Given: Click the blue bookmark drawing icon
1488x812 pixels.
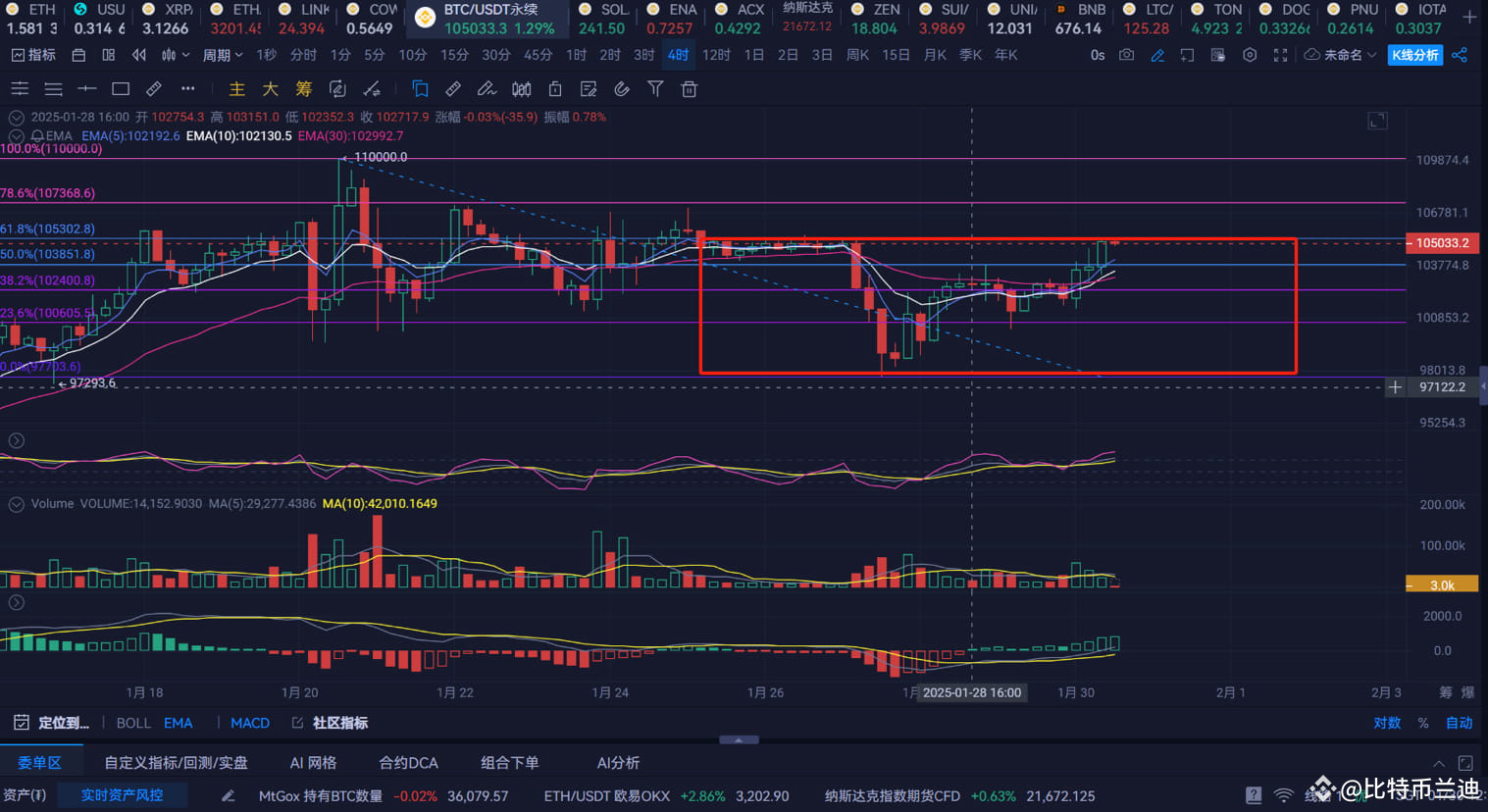Looking at the screenshot, I should [x=420, y=89].
